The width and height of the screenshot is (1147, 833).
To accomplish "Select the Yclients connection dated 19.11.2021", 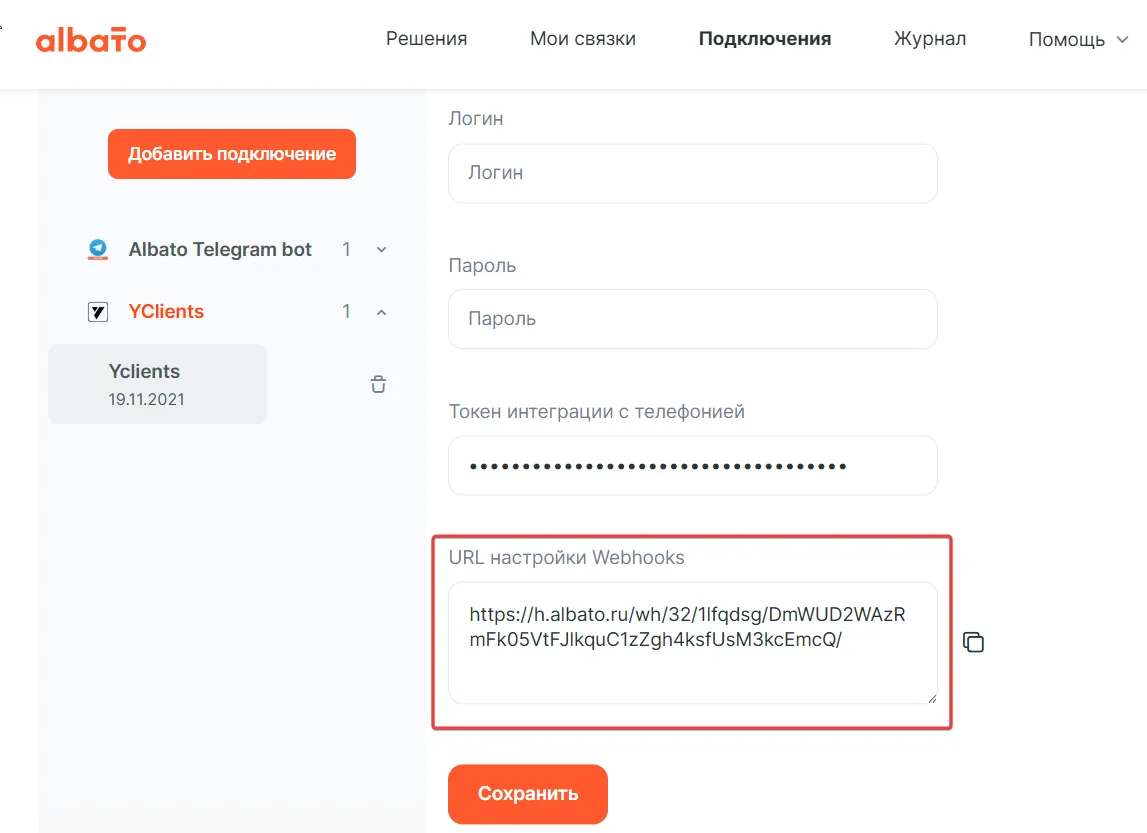I will pyautogui.click(x=157, y=384).
